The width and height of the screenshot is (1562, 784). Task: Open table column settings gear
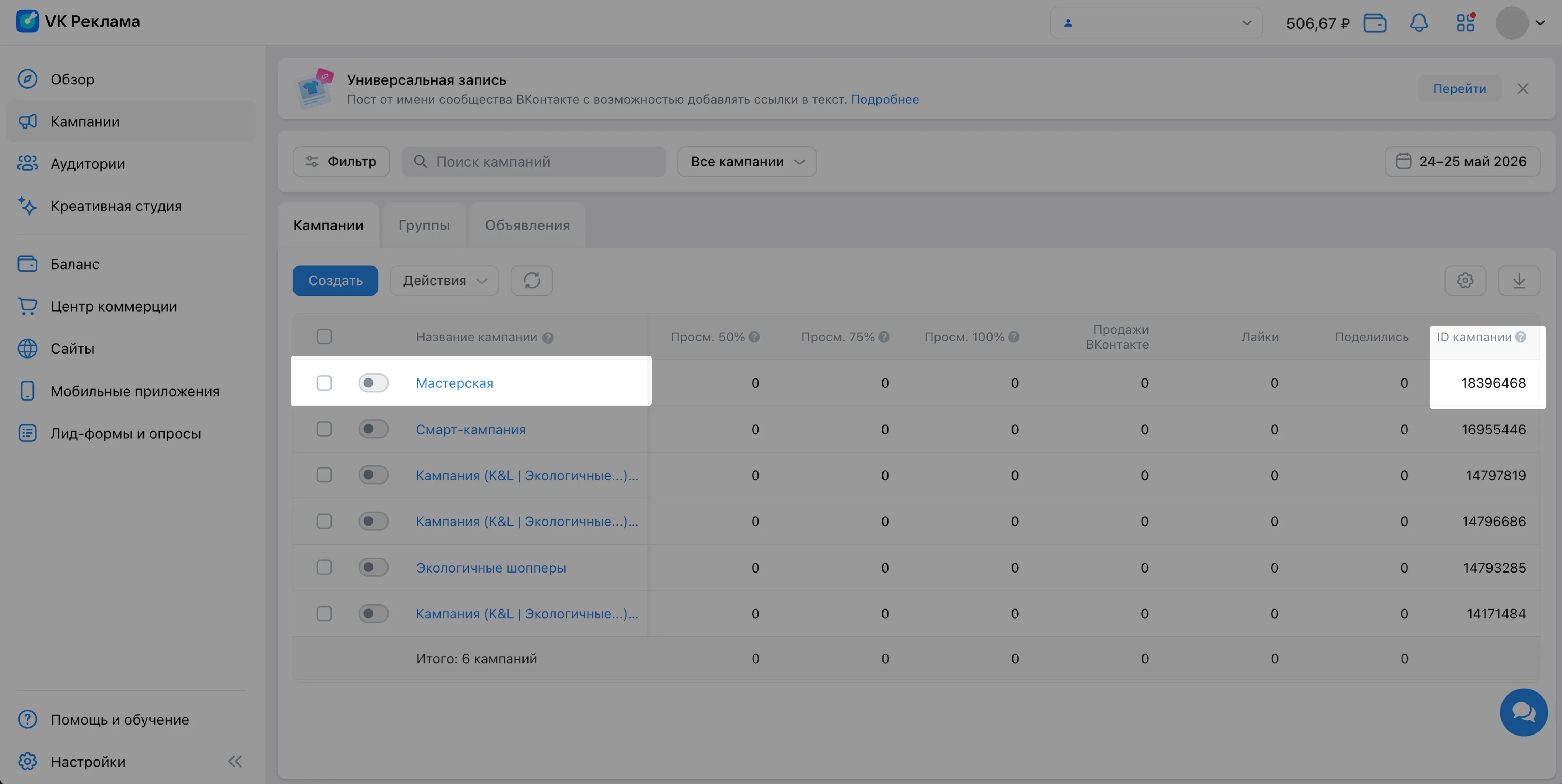pyautogui.click(x=1465, y=281)
